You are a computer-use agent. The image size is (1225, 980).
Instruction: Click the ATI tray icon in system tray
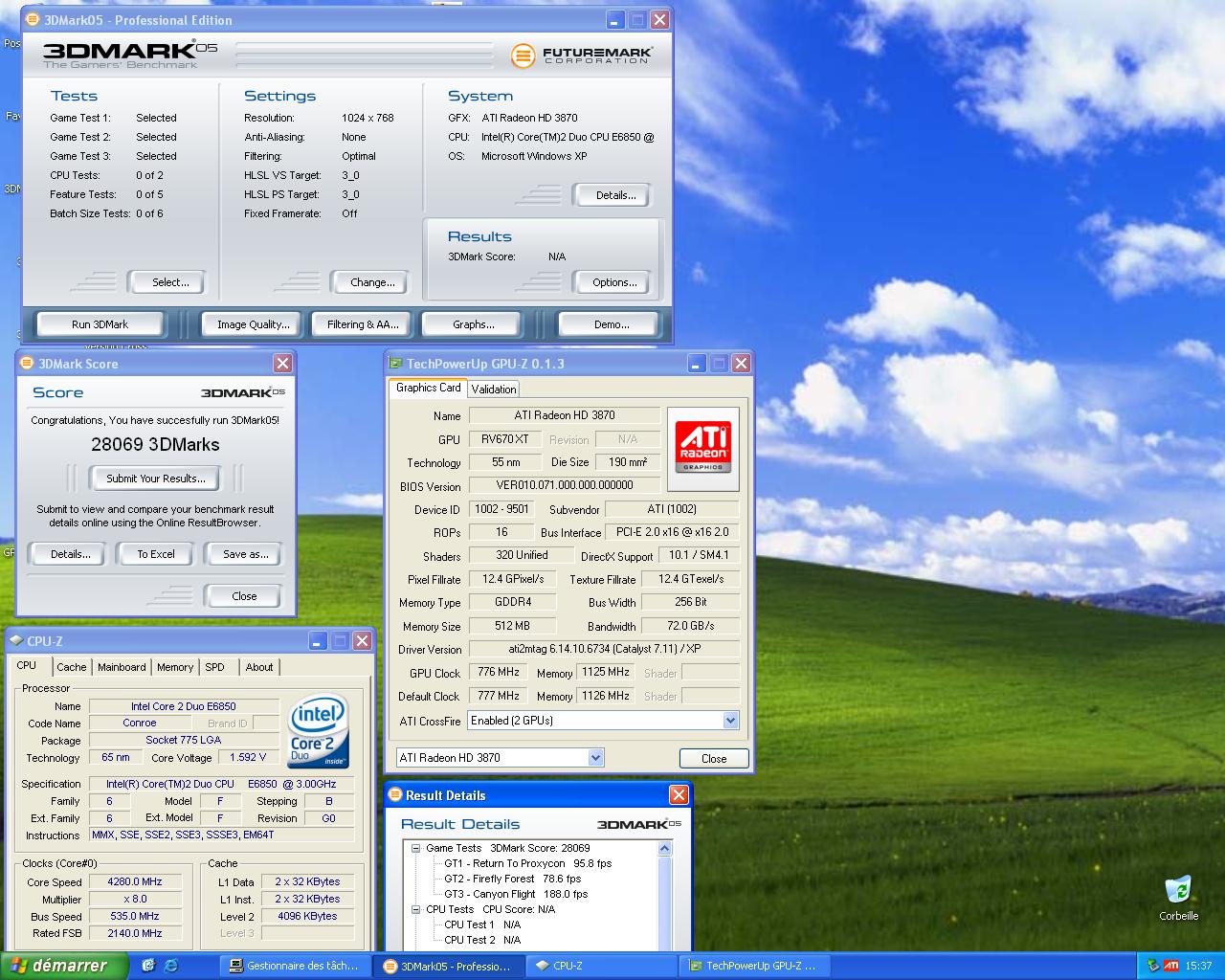tap(1170, 966)
